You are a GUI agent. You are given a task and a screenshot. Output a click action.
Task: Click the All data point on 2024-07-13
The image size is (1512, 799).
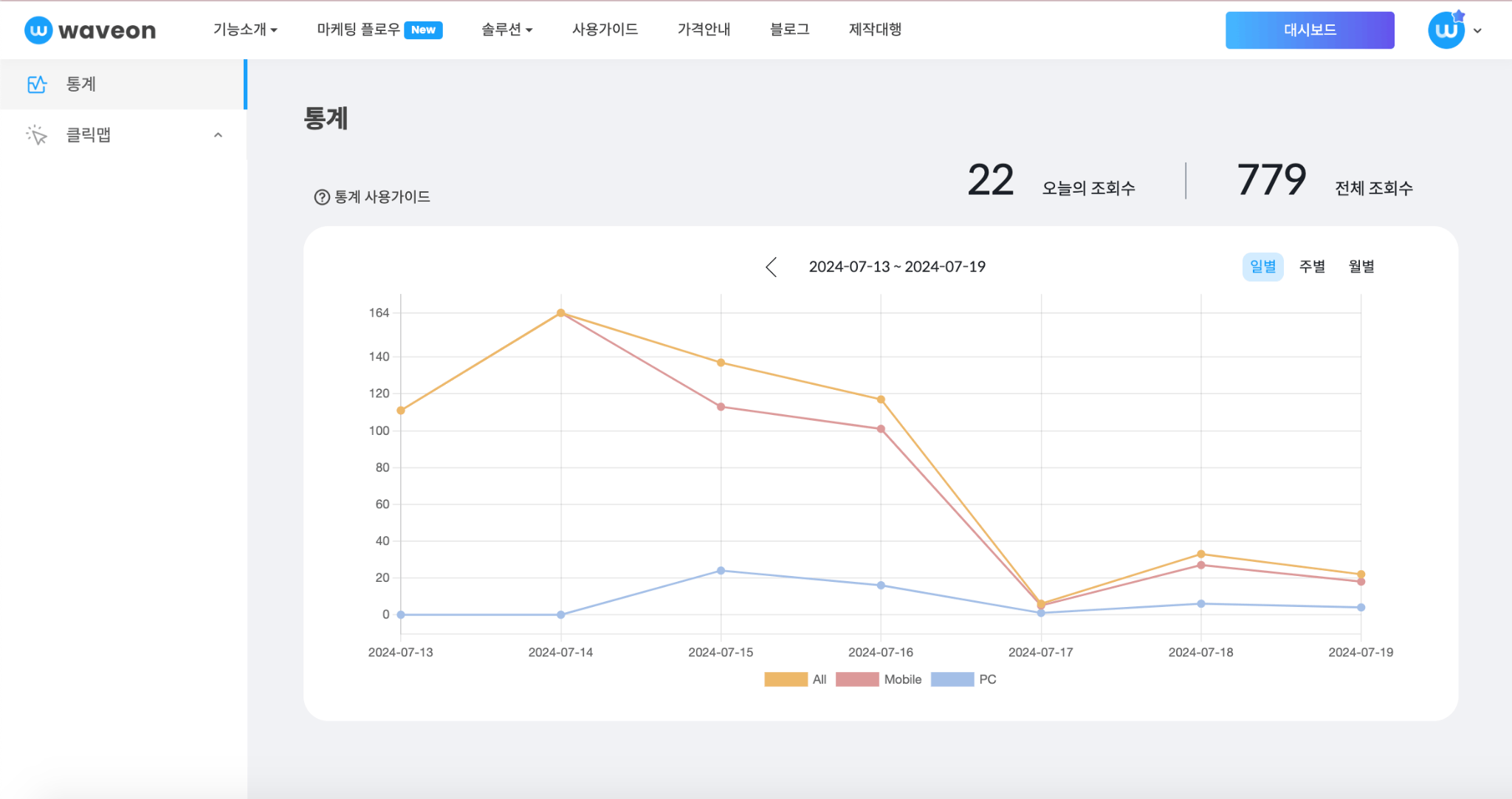point(401,411)
